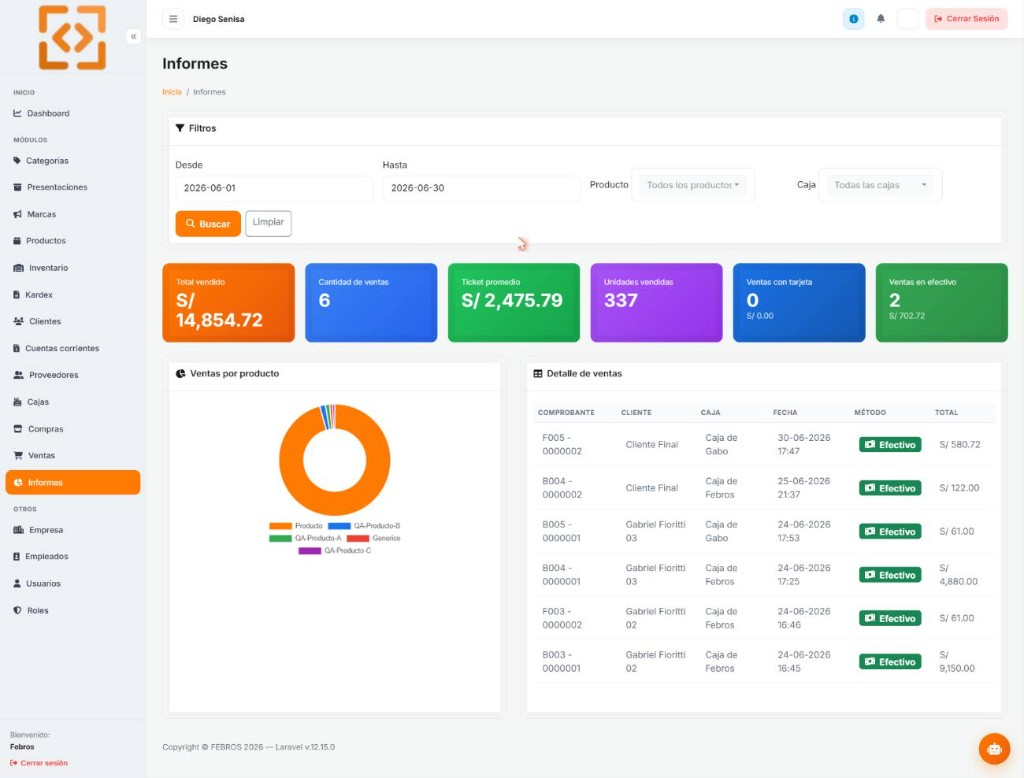Click the Total column header
Viewport: 1024px width, 778px height.
tap(946, 413)
